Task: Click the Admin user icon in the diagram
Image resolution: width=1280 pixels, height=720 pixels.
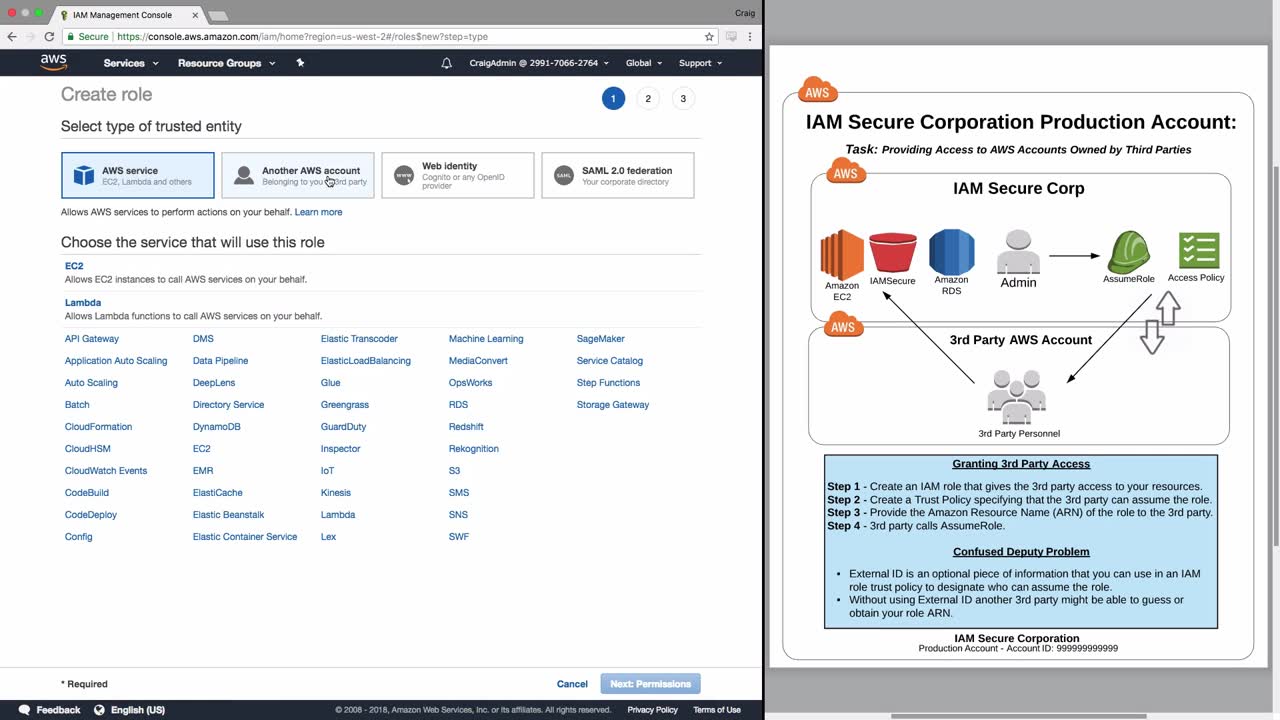Action: click(1018, 252)
